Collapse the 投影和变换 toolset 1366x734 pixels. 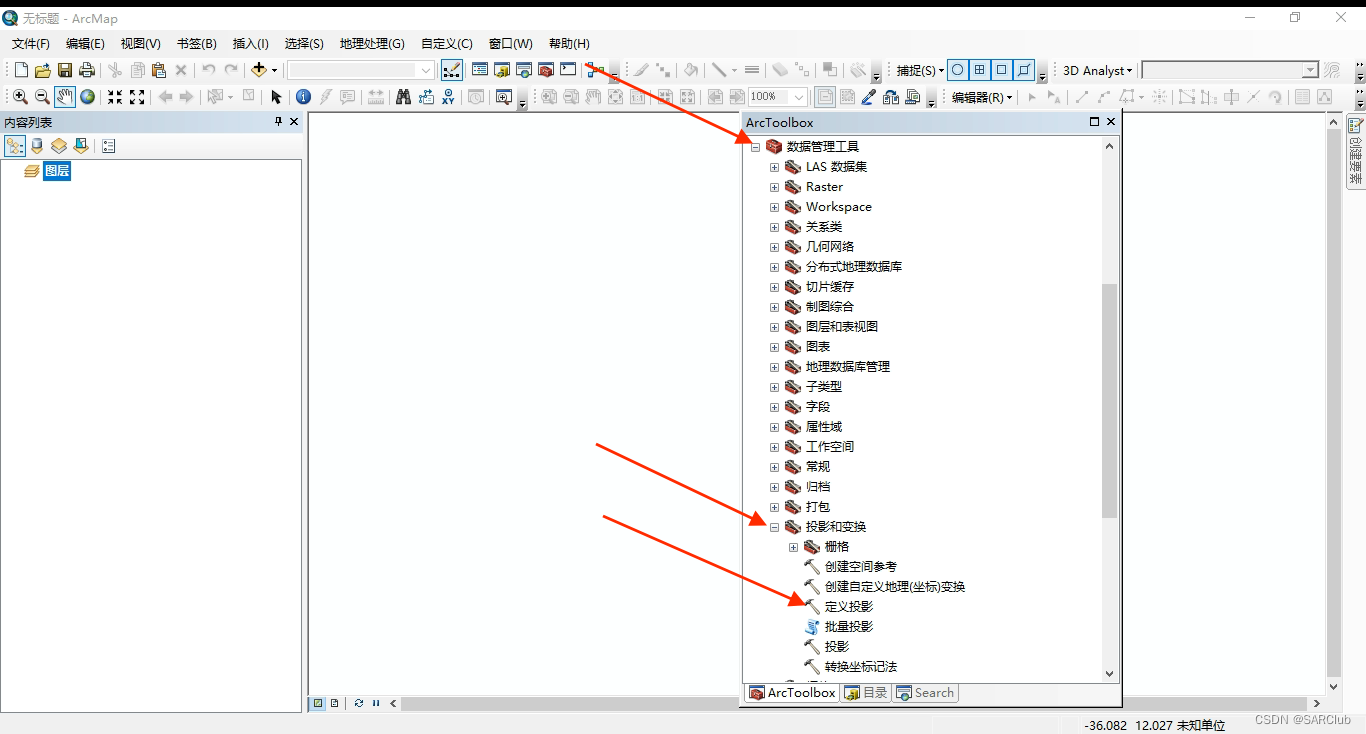(x=773, y=527)
